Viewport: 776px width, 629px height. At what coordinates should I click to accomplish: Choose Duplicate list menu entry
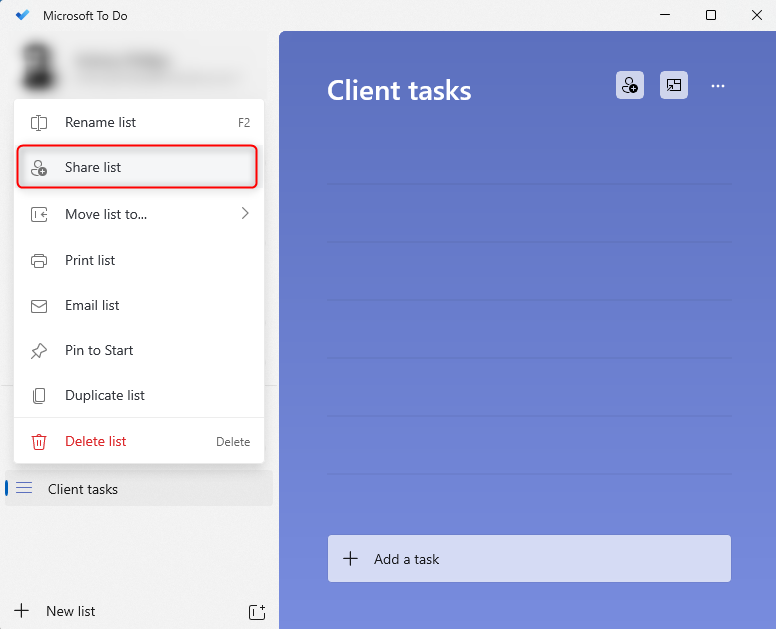(105, 395)
